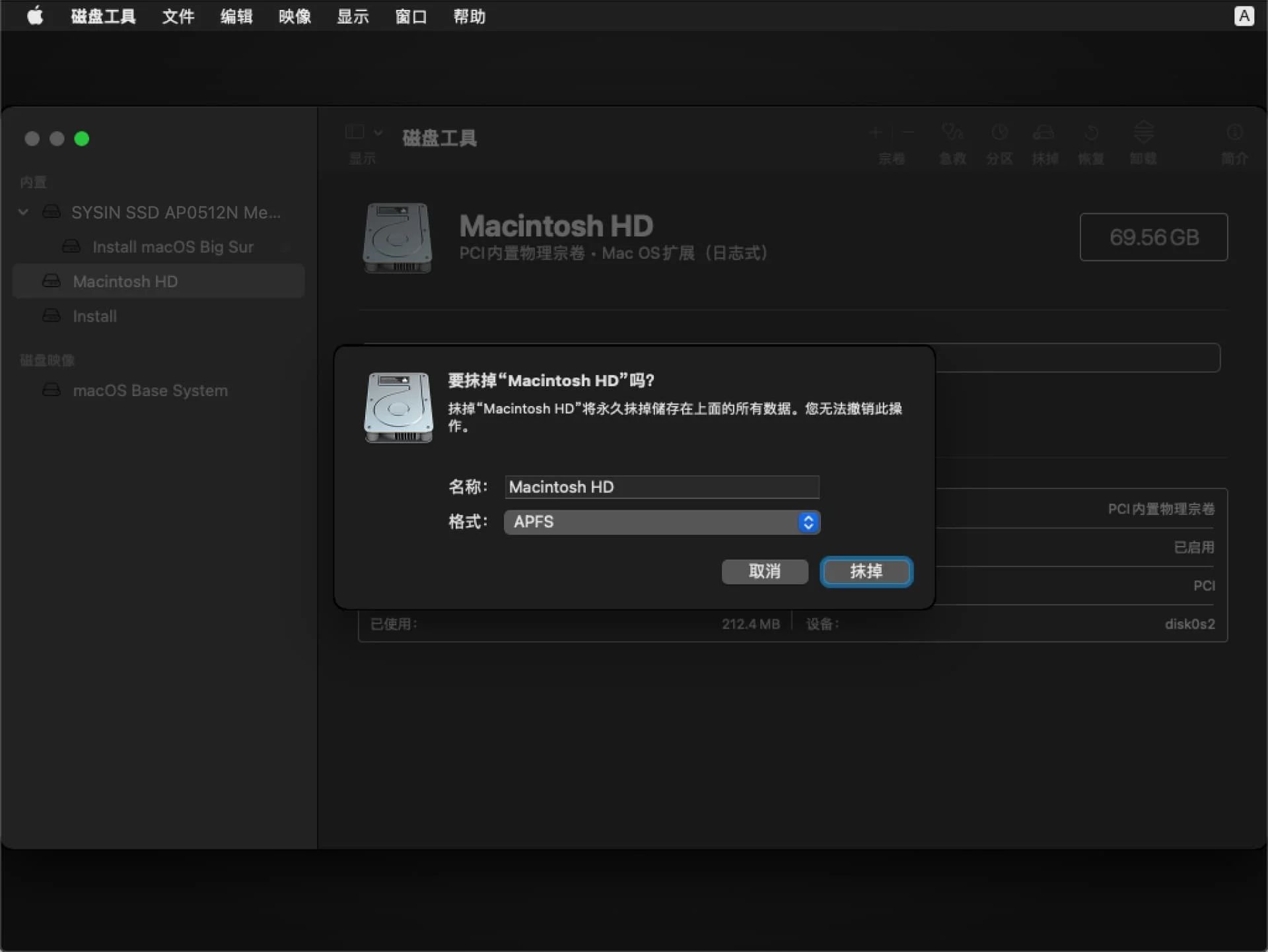Open the 文件 menu
The height and width of the screenshot is (952, 1268).
pos(177,16)
